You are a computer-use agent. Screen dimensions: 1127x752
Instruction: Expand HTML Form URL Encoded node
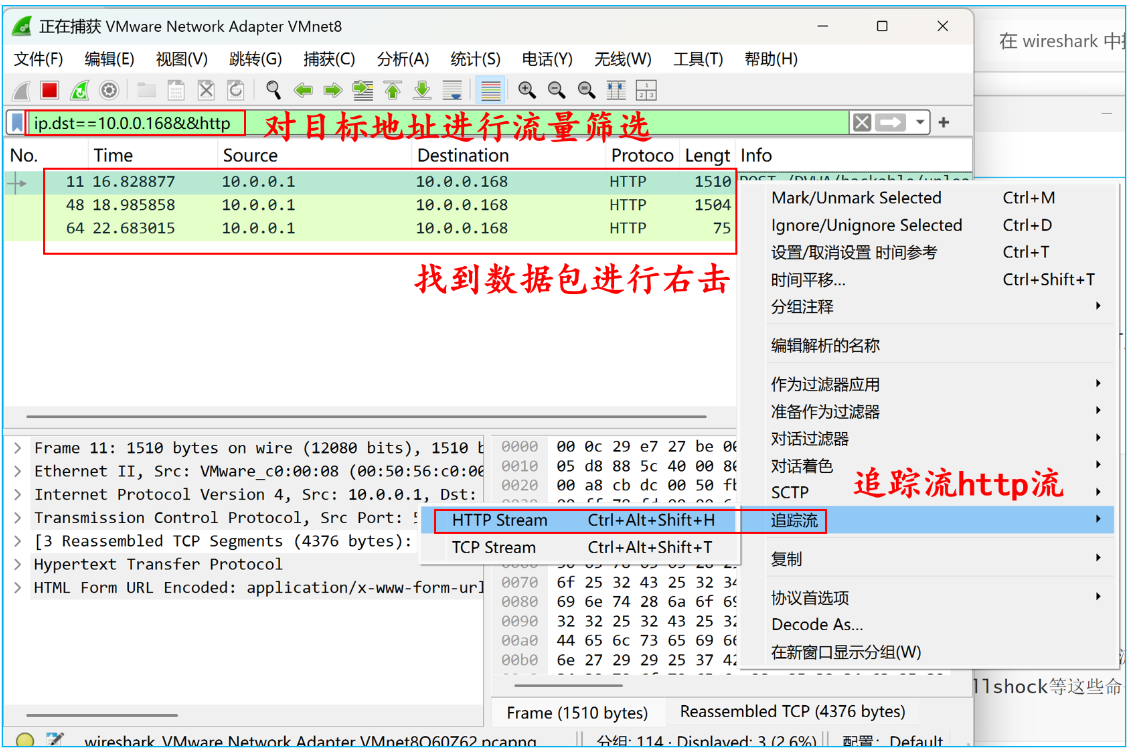pyautogui.click(x=18, y=588)
